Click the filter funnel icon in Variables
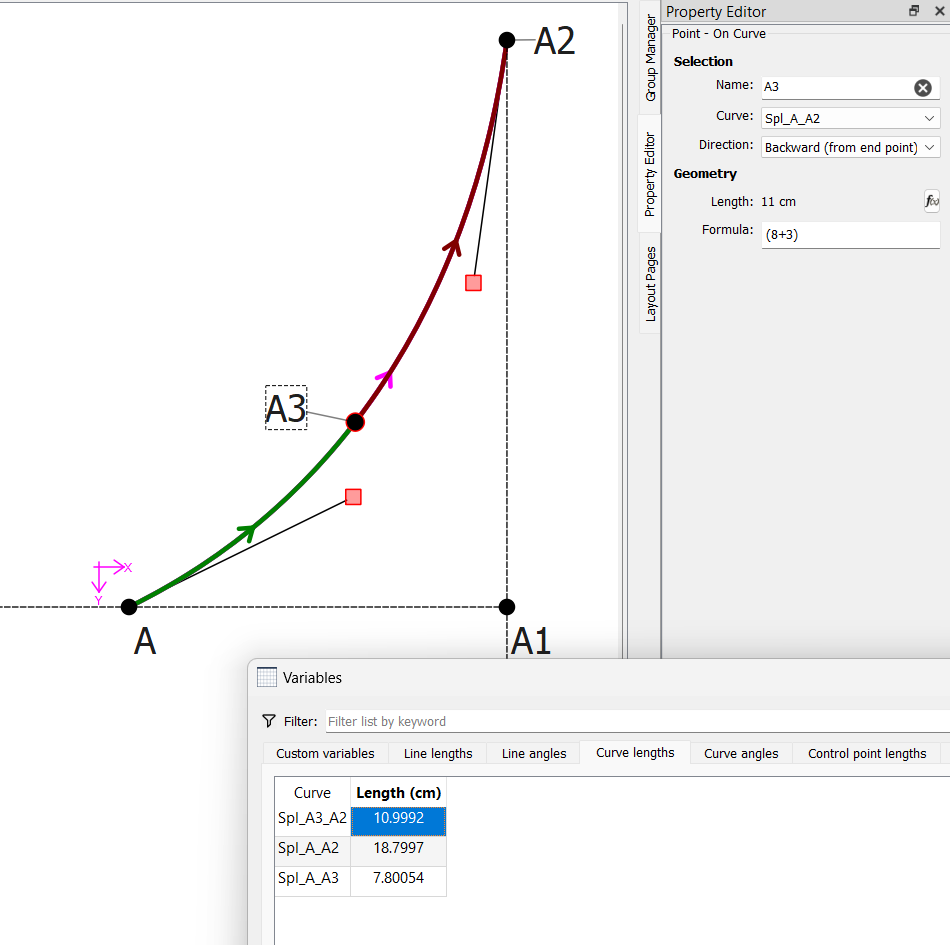 click(268, 721)
